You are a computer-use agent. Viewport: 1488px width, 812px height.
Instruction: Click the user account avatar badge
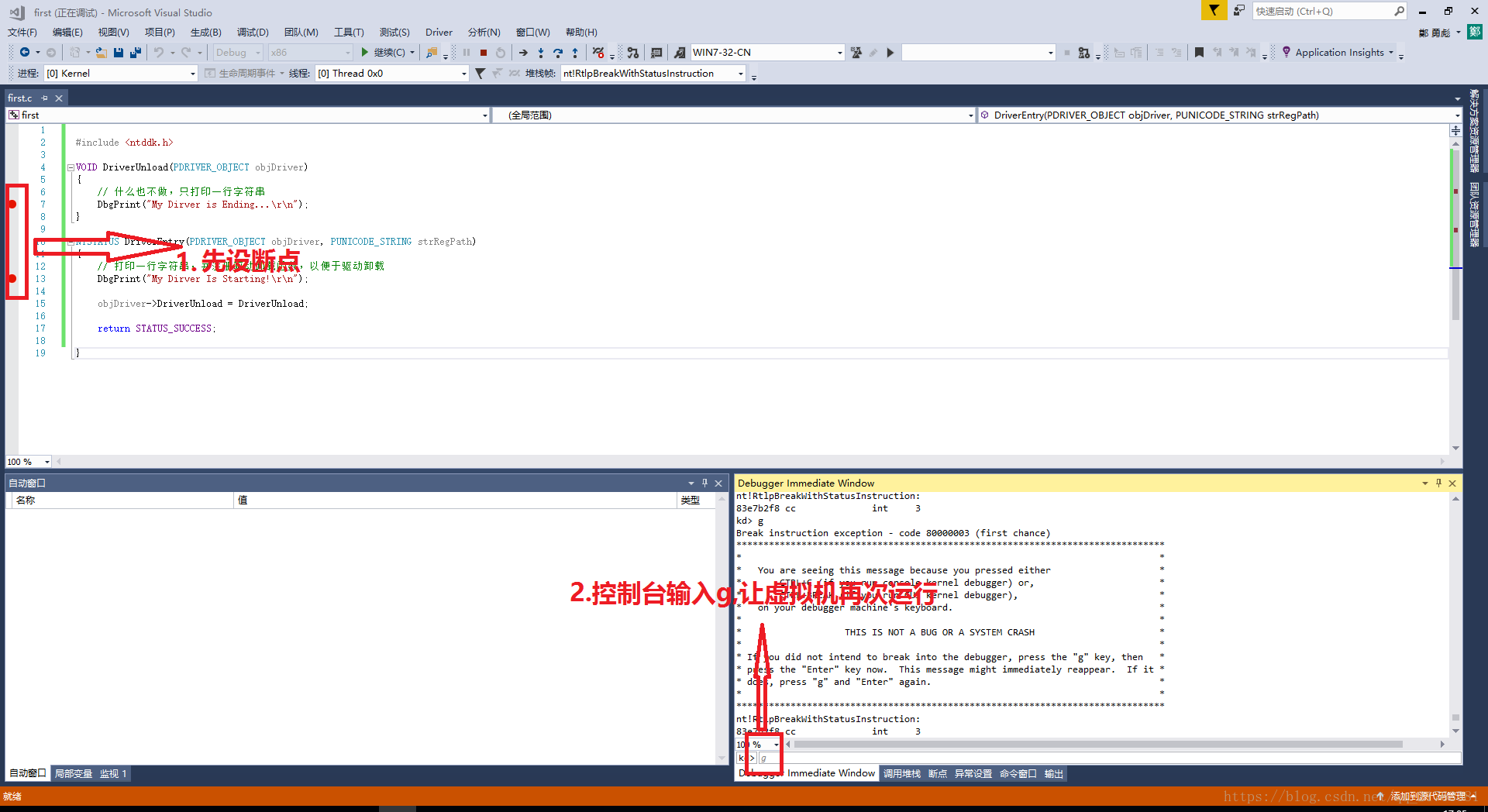tap(1475, 32)
